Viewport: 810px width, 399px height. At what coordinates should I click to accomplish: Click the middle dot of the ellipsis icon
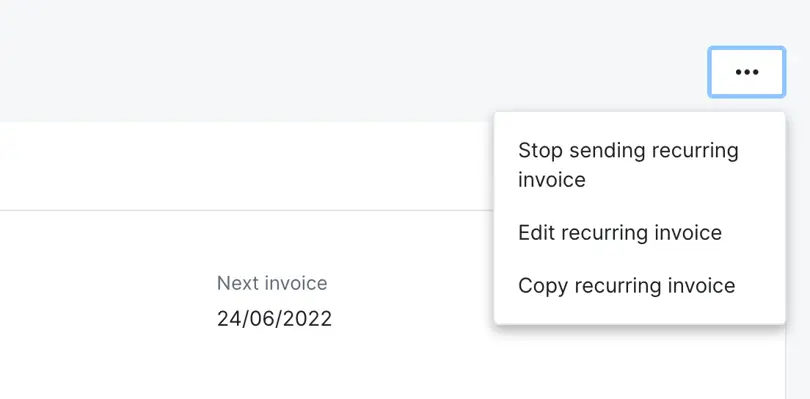[x=747, y=72]
